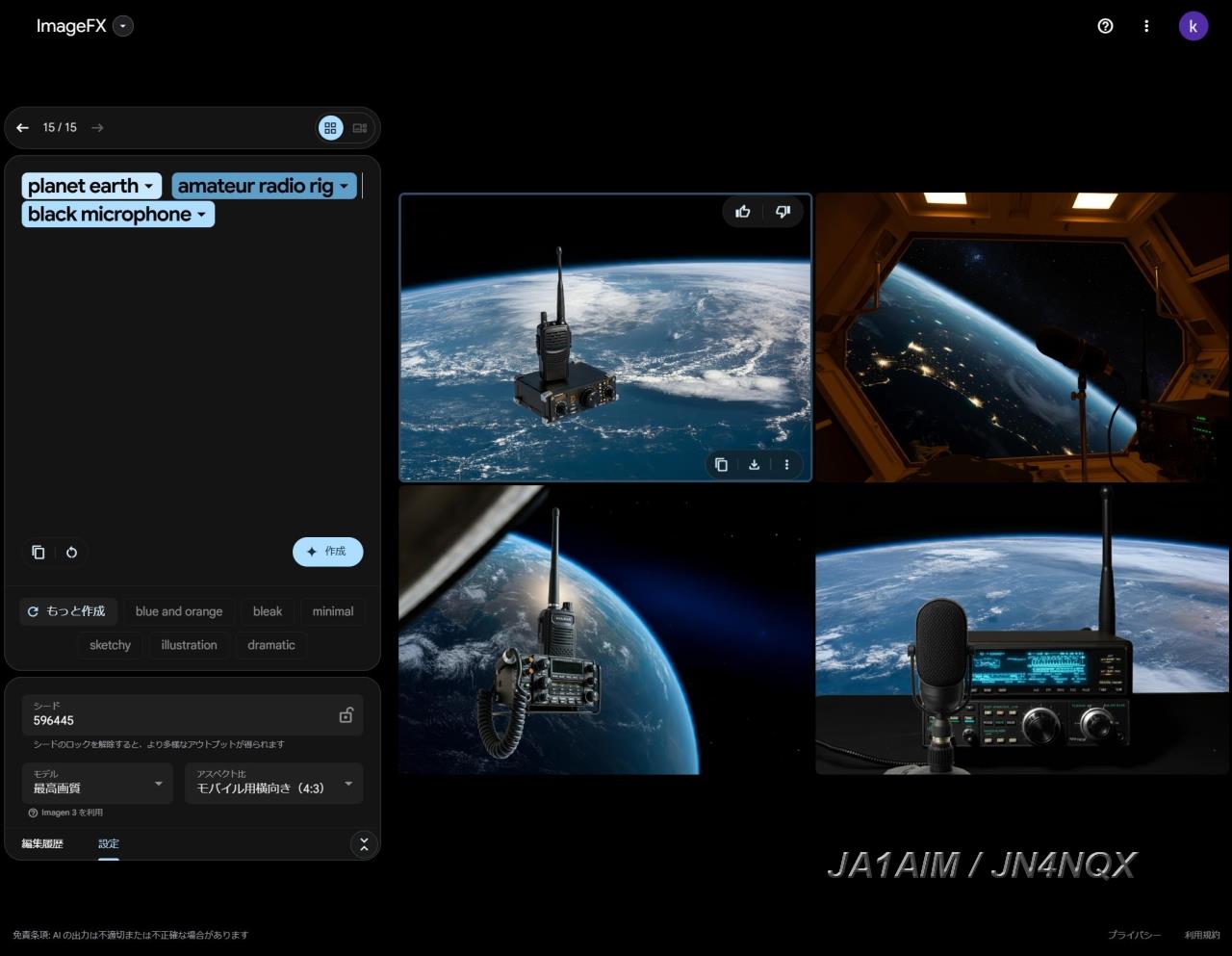Open more options on first image

[x=786, y=465]
